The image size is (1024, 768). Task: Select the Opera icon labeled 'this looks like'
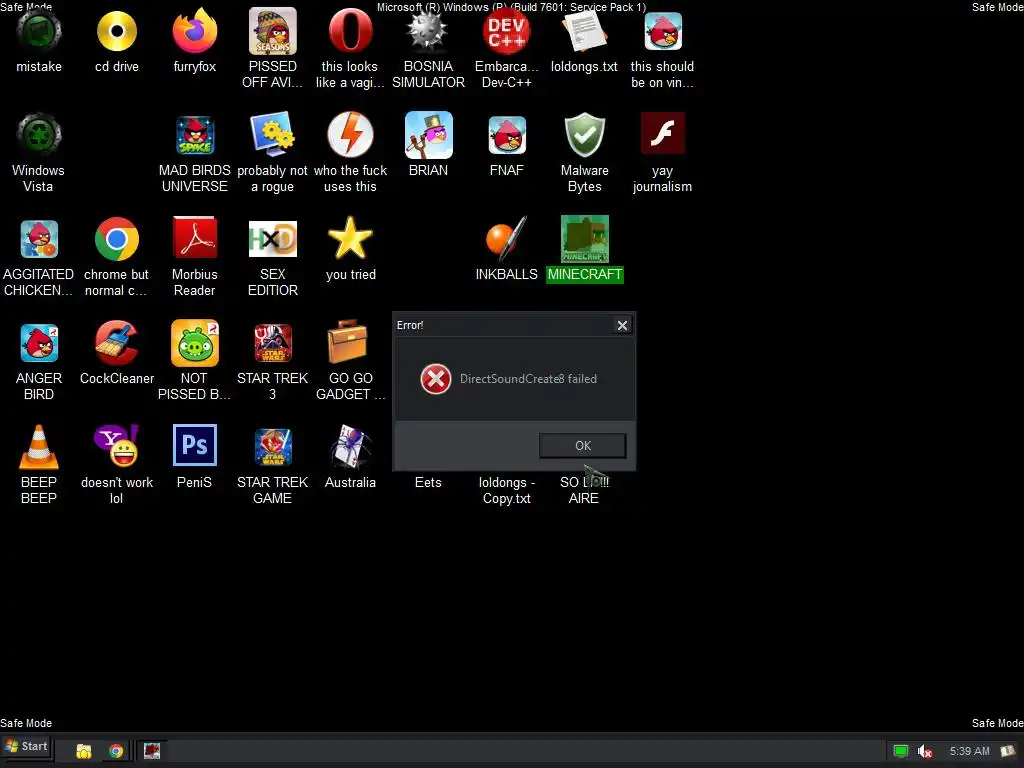coord(350,31)
